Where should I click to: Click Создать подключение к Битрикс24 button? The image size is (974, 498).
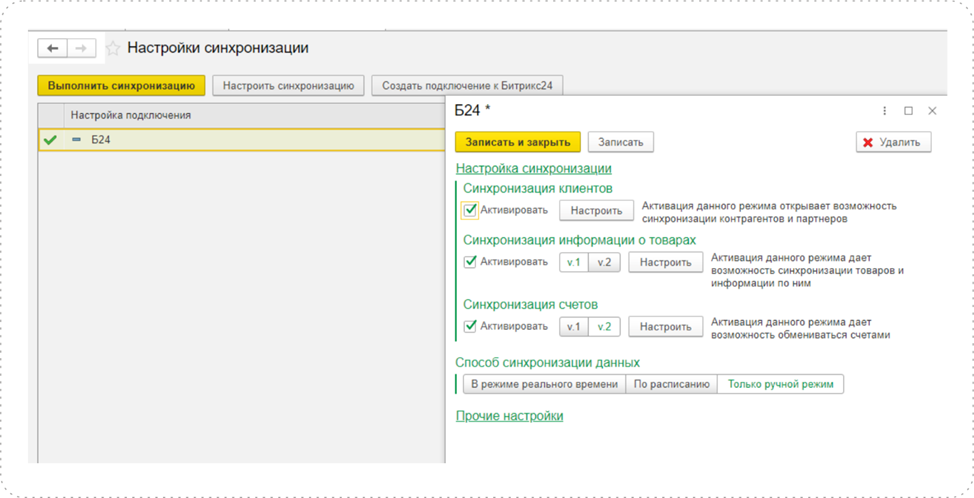coord(467,86)
